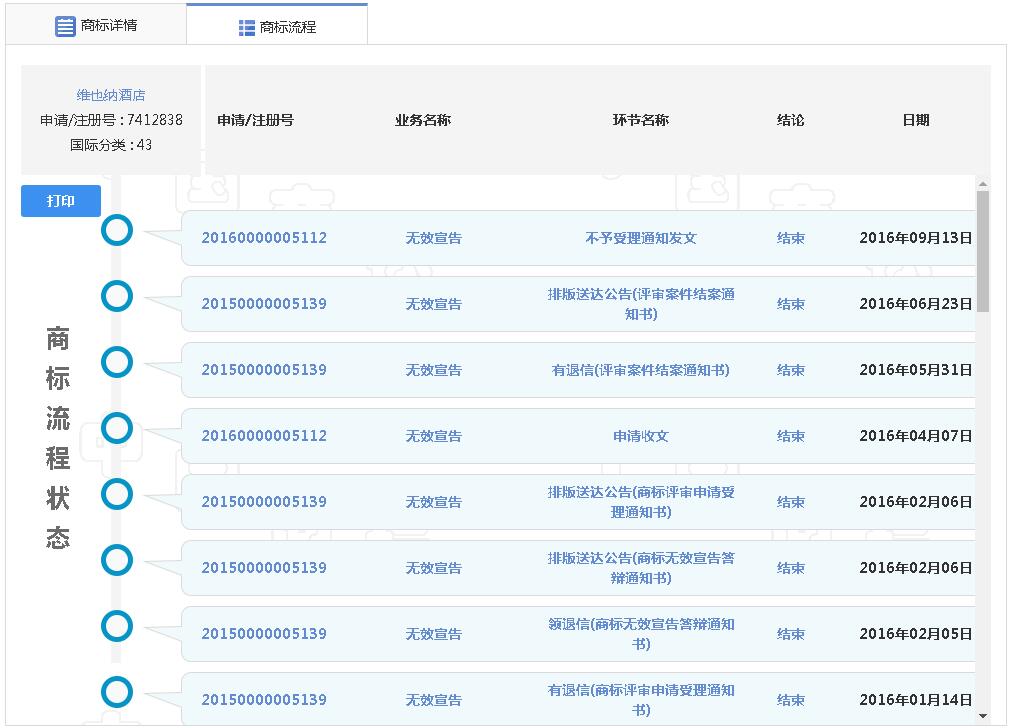Click the 商标详情 document icon
Screen dimensions: 1011x728
click(65, 27)
